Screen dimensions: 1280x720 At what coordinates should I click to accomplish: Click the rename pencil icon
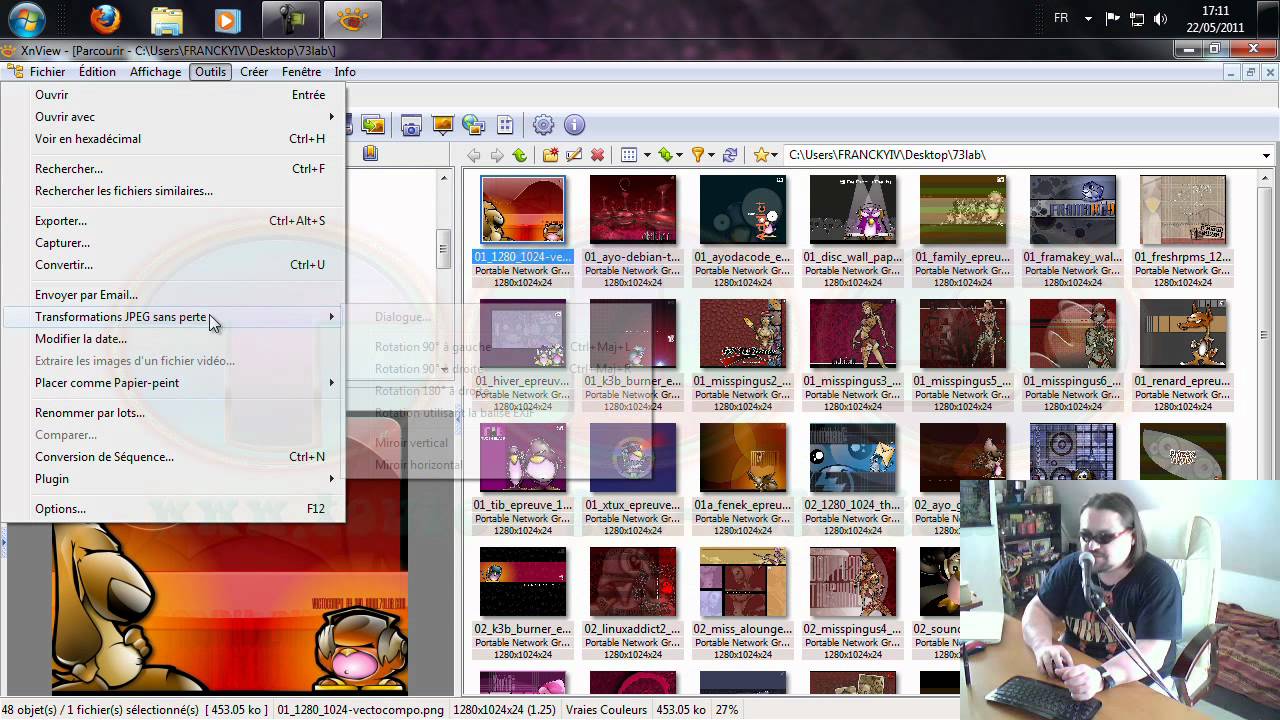(x=573, y=155)
